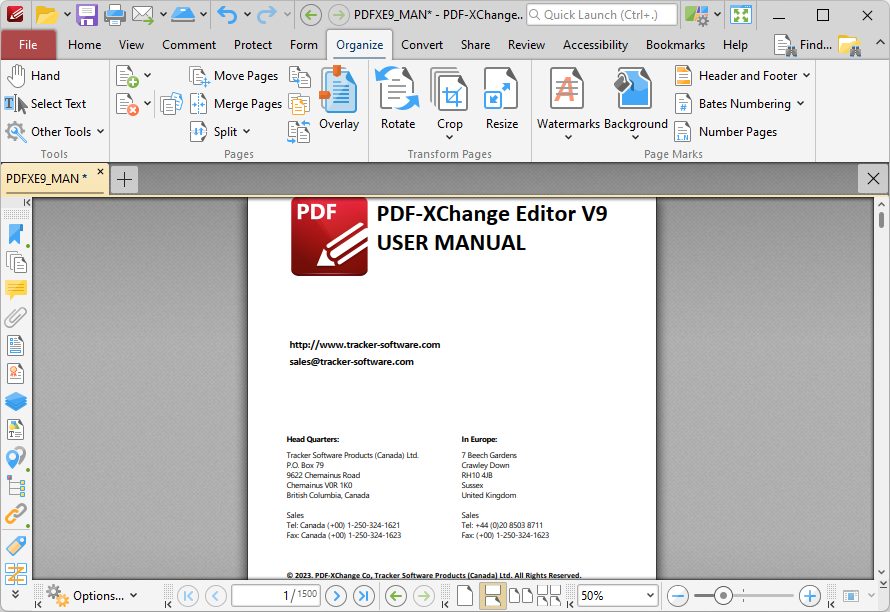Click the Find button
Viewport: 890px width, 612px height.
(x=803, y=45)
